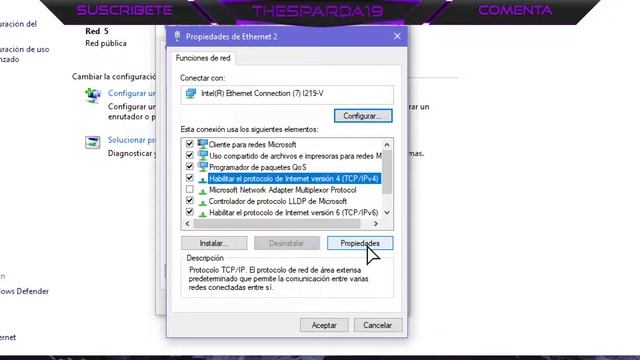Screen dimensions: 640x360
Task: Click the vertical scrollbar thumb in list
Action: (x=387, y=172)
